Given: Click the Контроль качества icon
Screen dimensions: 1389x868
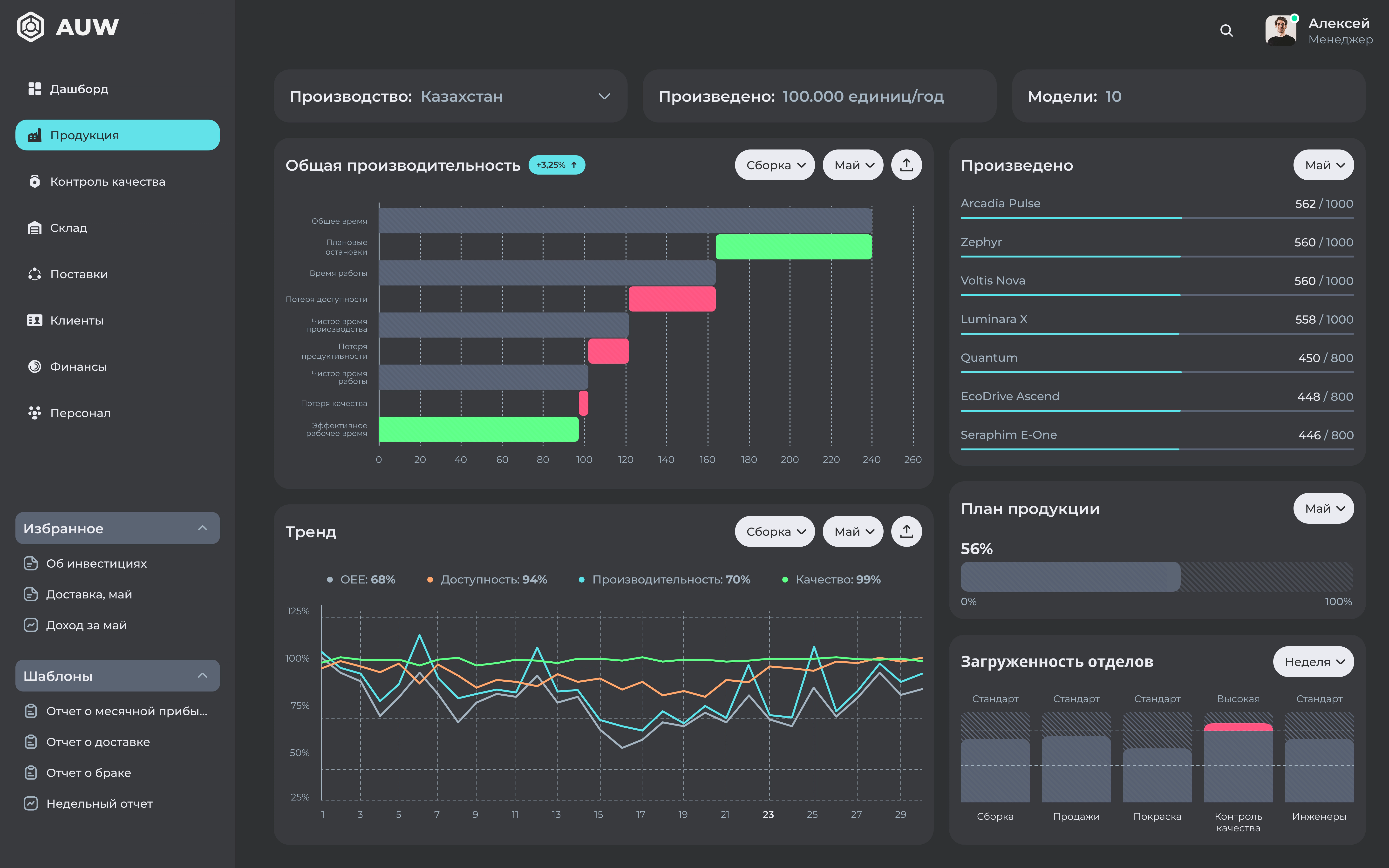Looking at the screenshot, I should coord(34,181).
